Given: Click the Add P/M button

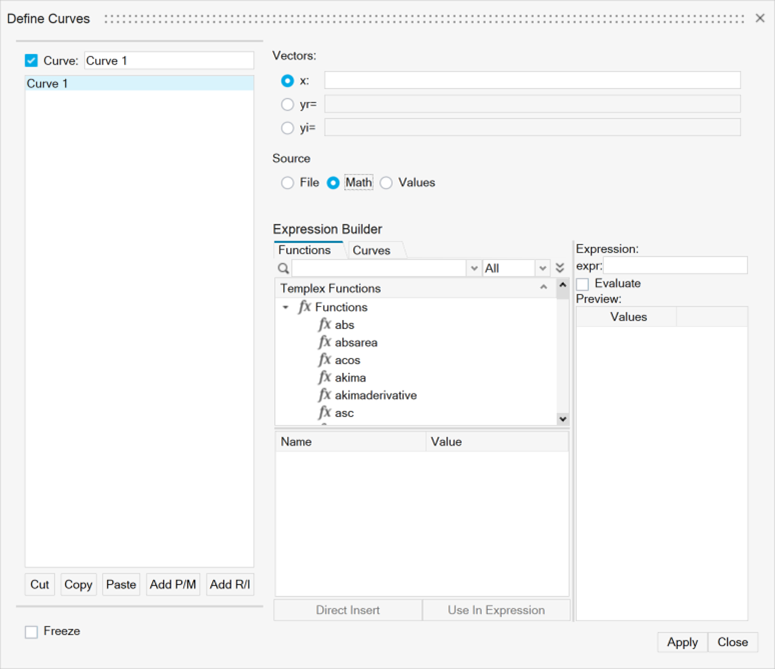Looking at the screenshot, I should pos(173,585).
